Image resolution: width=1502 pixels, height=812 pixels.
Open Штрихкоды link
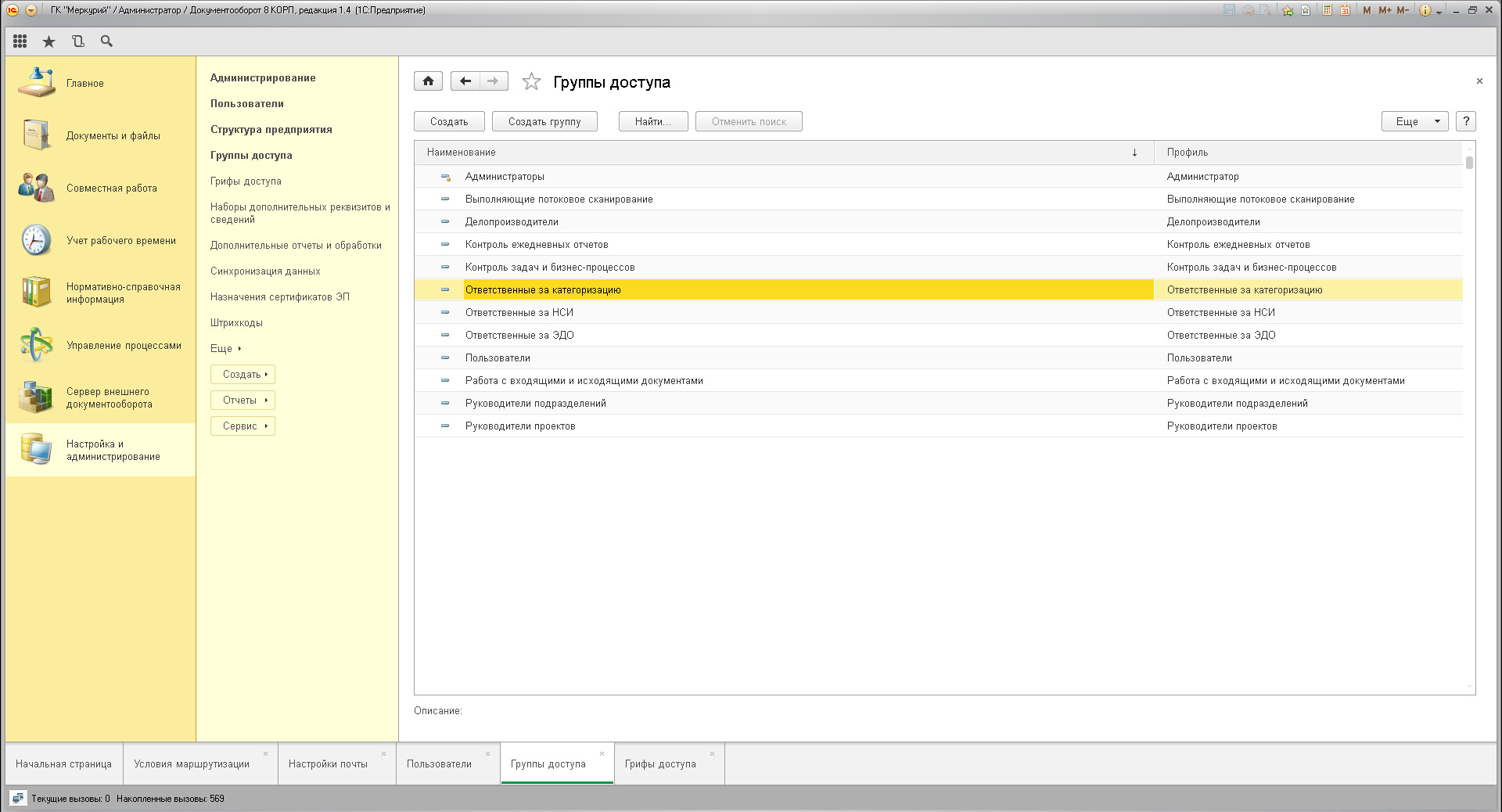click(236, 322)
